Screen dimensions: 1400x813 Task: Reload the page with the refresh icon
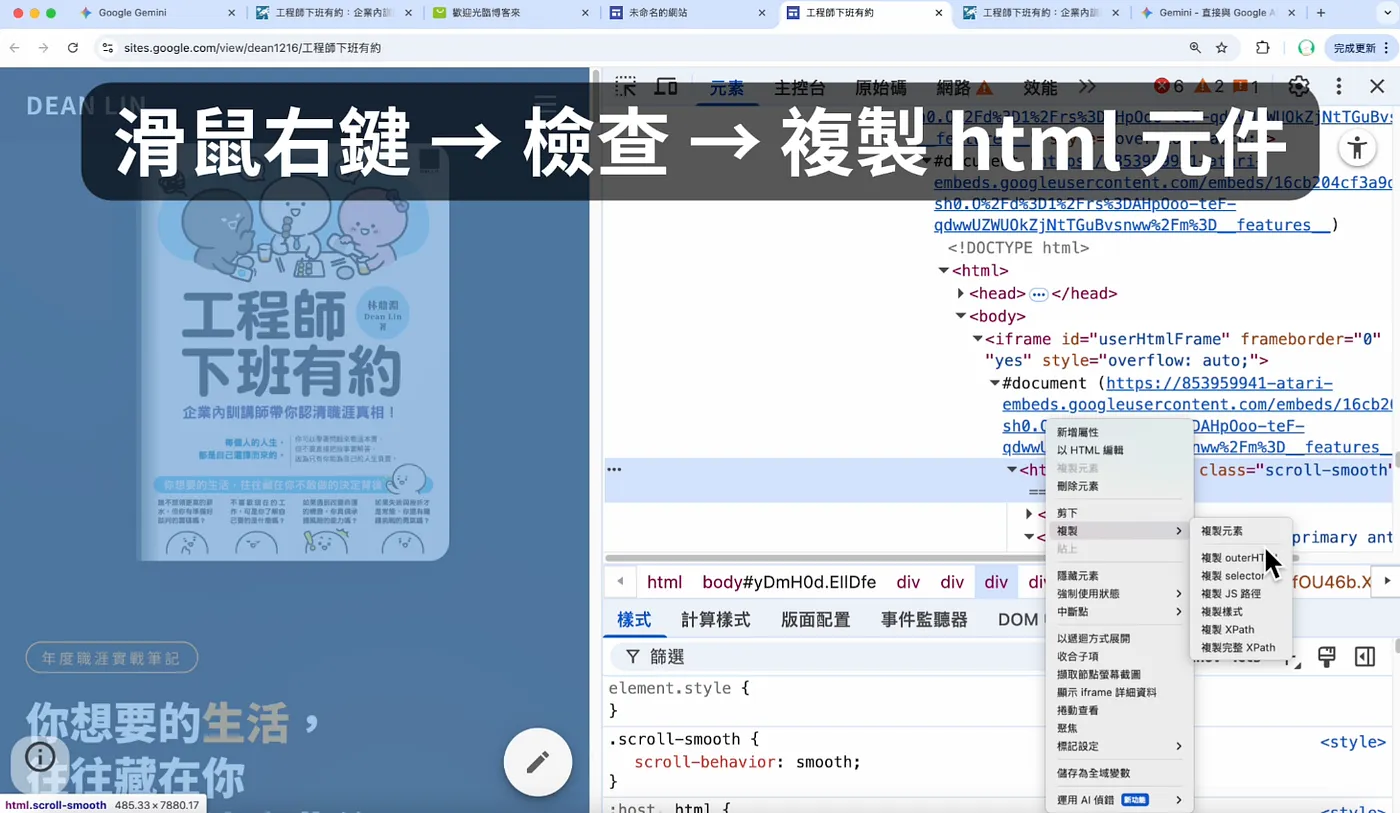click(x=73, y=48)
